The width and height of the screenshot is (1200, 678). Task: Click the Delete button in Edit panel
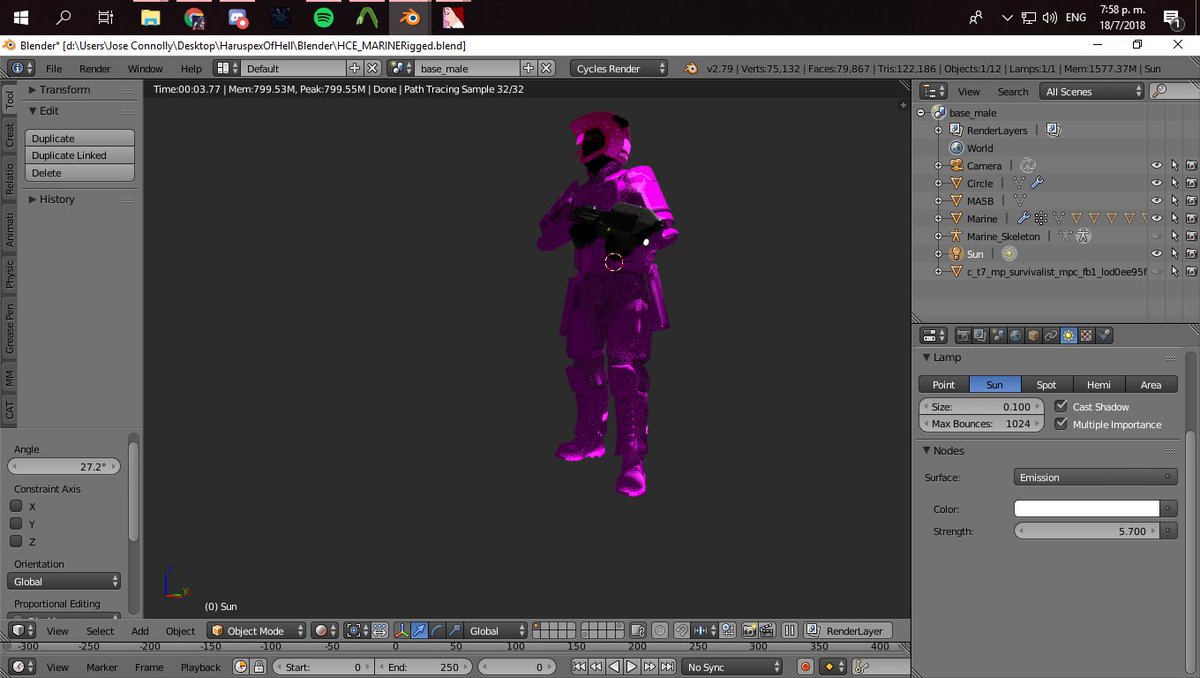[79, 173]
